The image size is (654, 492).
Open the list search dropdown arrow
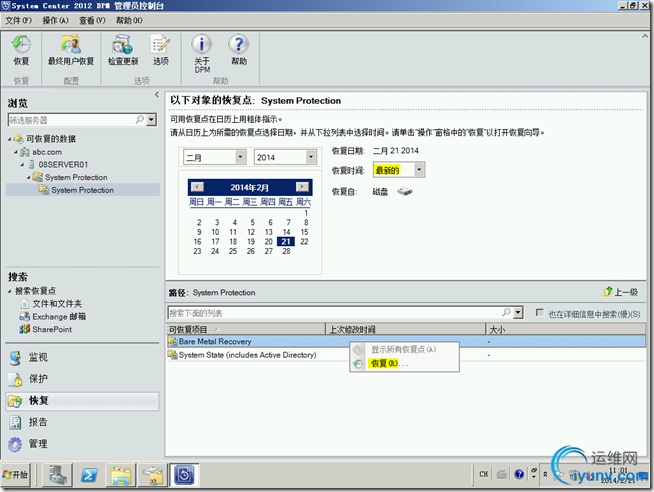pos(518,313)
